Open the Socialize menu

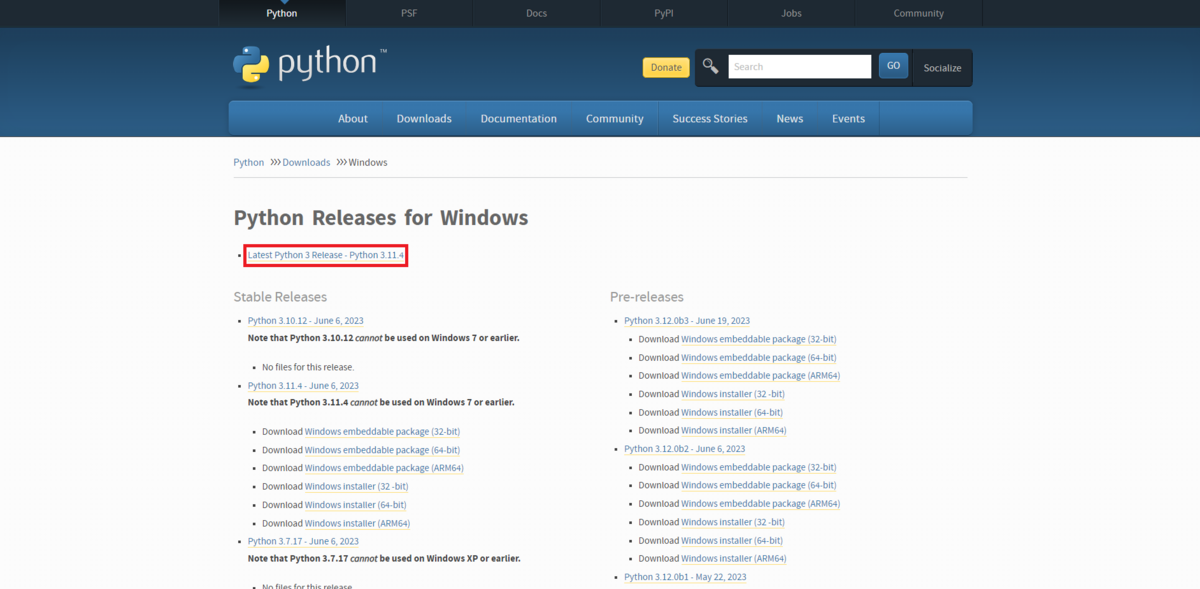942,68
